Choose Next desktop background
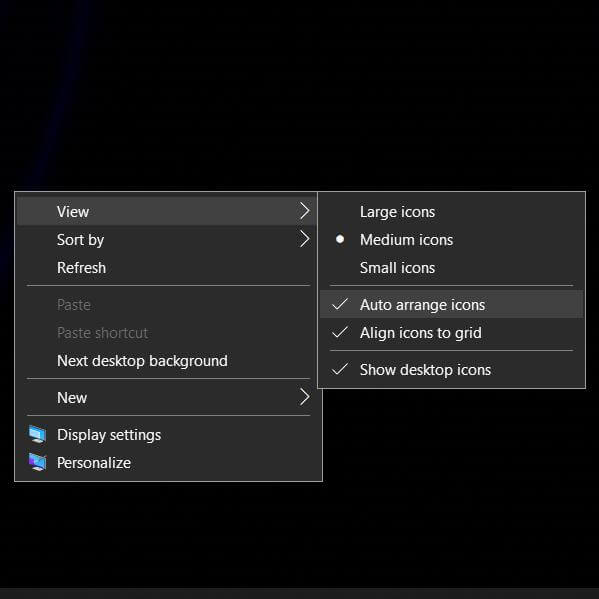Viewport: 599px width, 599px height. 167,361
